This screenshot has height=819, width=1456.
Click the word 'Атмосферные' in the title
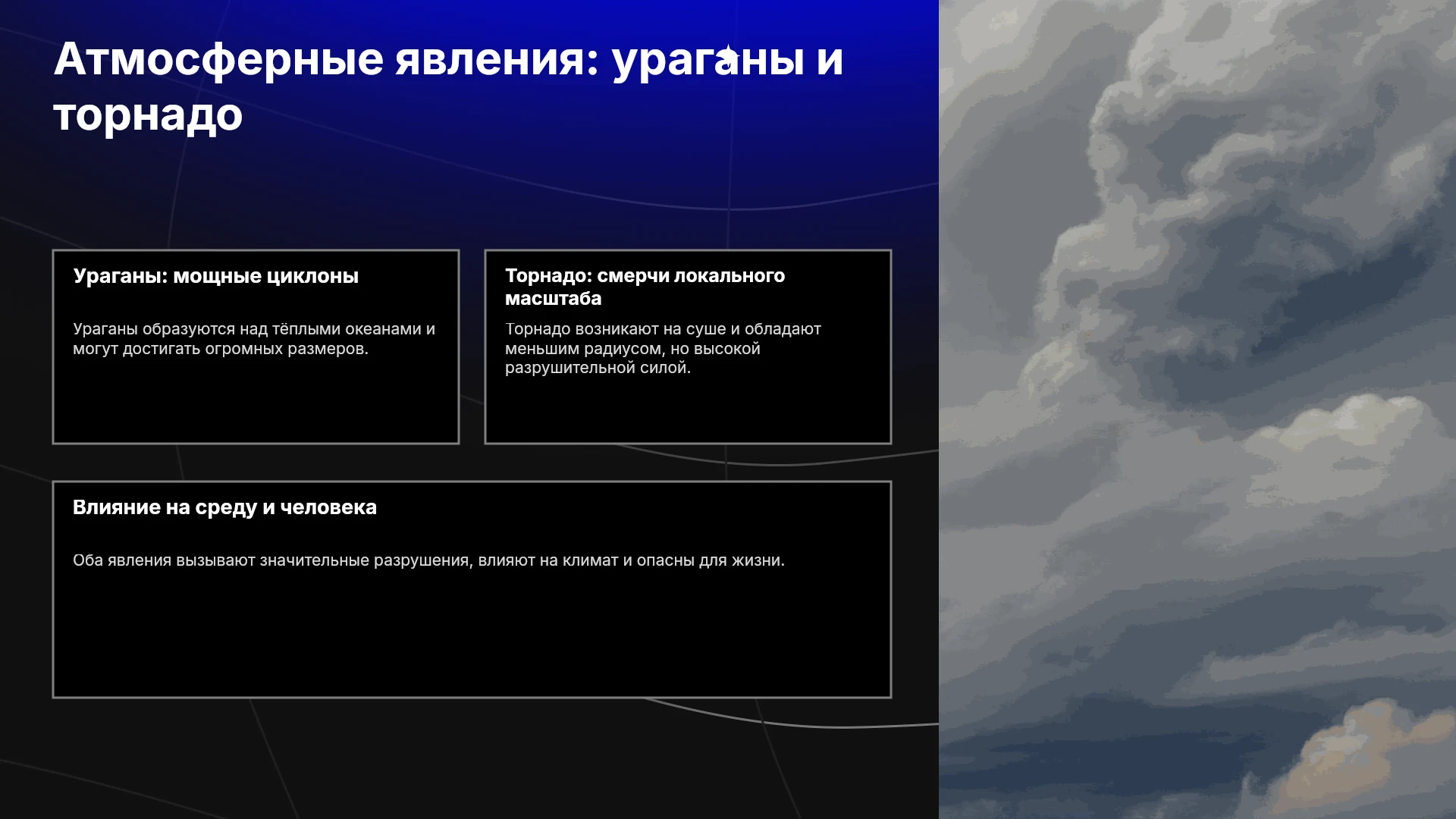(218, 59)
